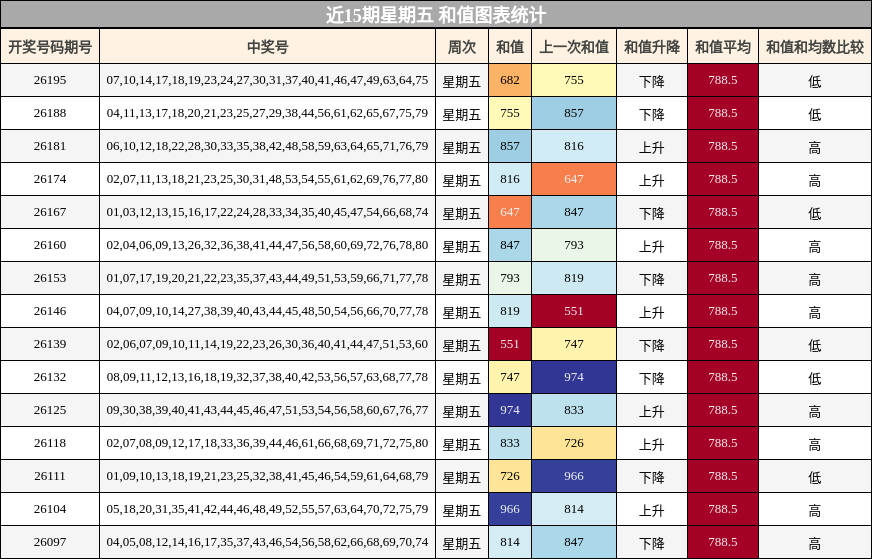Click winning numbers starting 01,07,17,19
The height and width of the screenshot is (559, 872).
click(267, 278)
